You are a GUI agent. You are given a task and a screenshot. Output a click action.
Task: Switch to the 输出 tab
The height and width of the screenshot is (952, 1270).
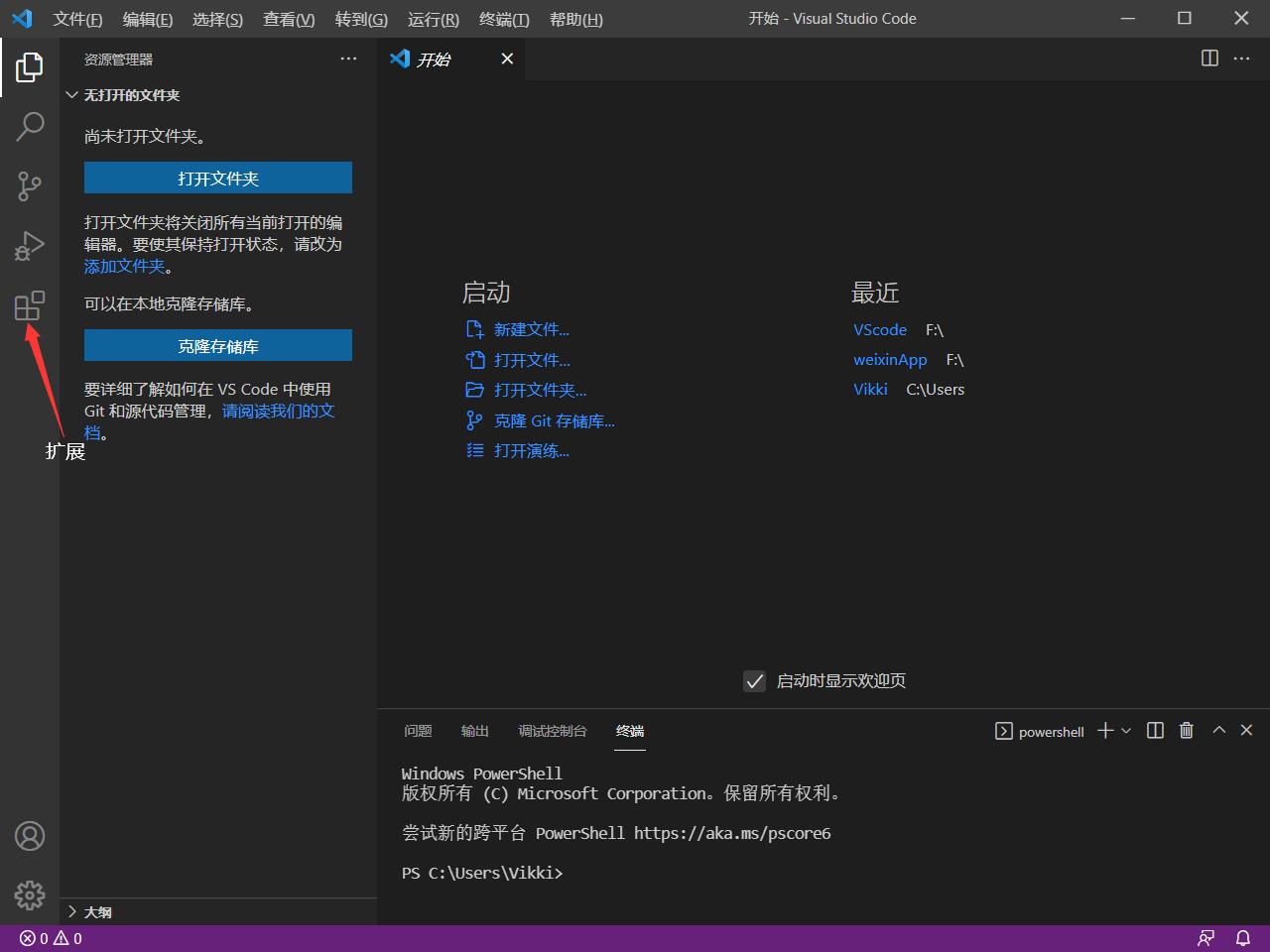[474, 731]
